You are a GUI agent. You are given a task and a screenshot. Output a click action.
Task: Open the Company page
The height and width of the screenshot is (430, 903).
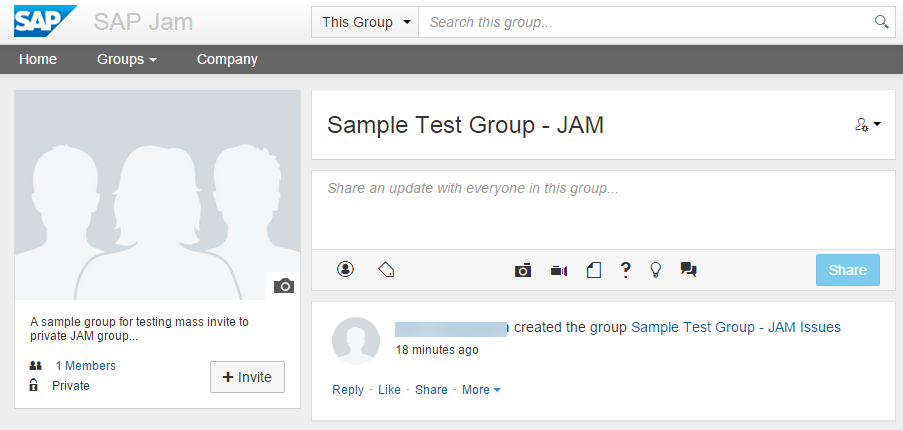pos(227,59)
